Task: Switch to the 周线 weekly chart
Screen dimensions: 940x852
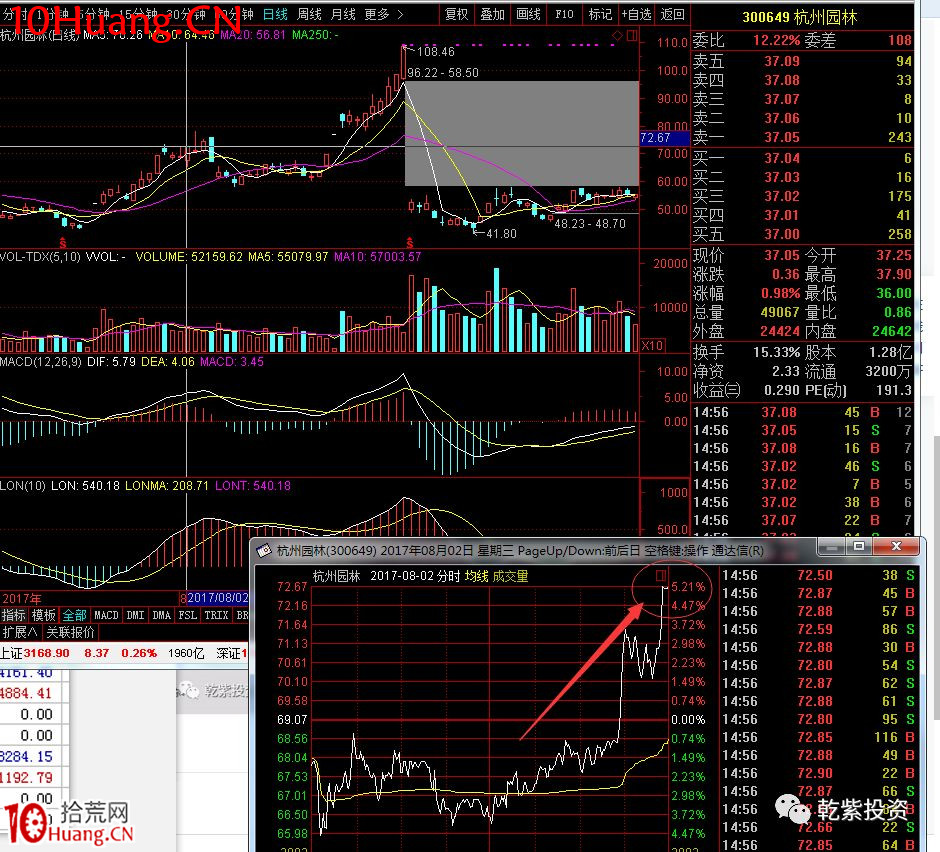Action: [x=309, y=14]
